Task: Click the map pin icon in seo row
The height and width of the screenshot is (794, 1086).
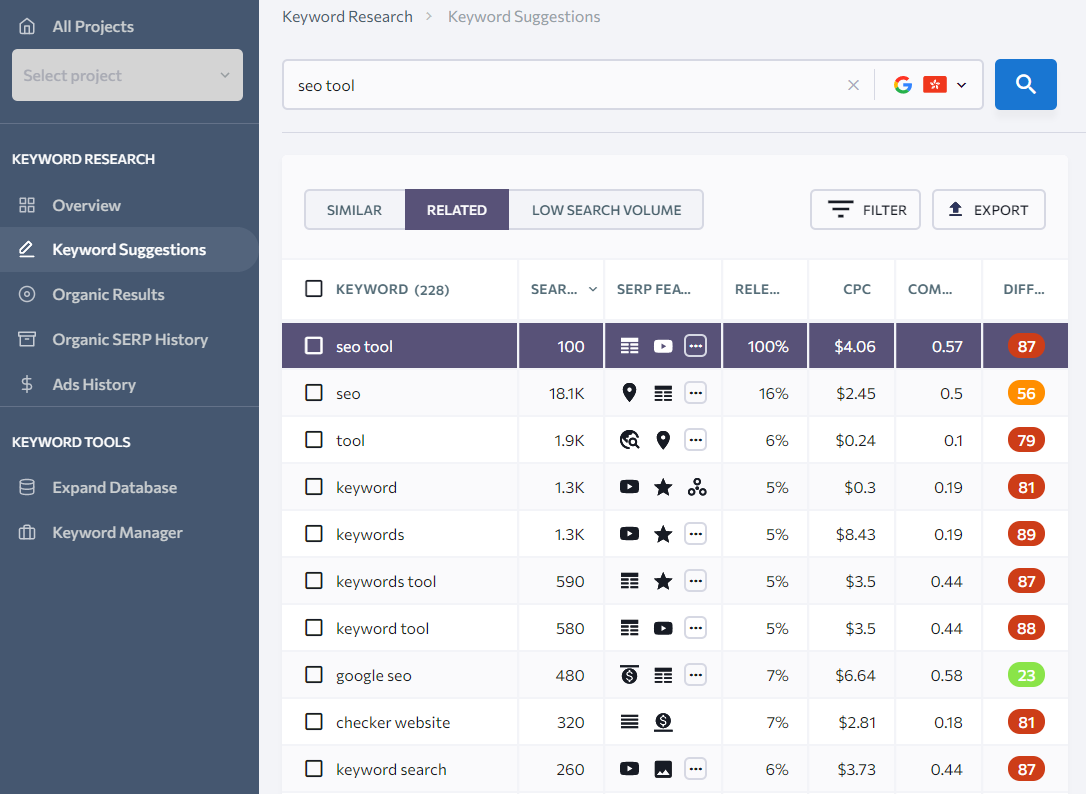Action: [x=629, y=393]
